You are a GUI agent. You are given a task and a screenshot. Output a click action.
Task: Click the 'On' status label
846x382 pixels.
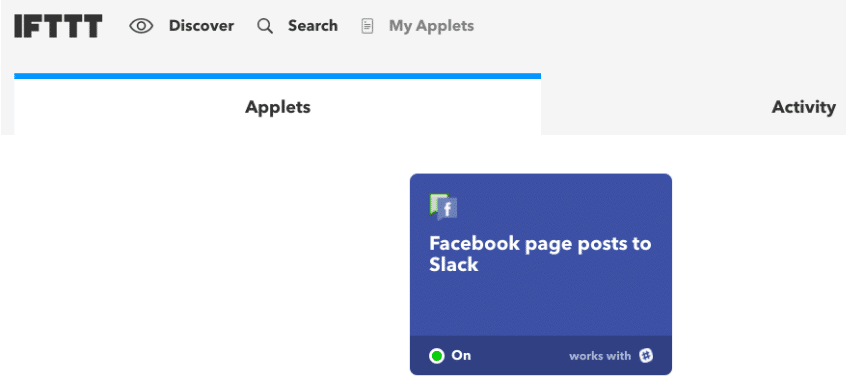pos(461,356)
